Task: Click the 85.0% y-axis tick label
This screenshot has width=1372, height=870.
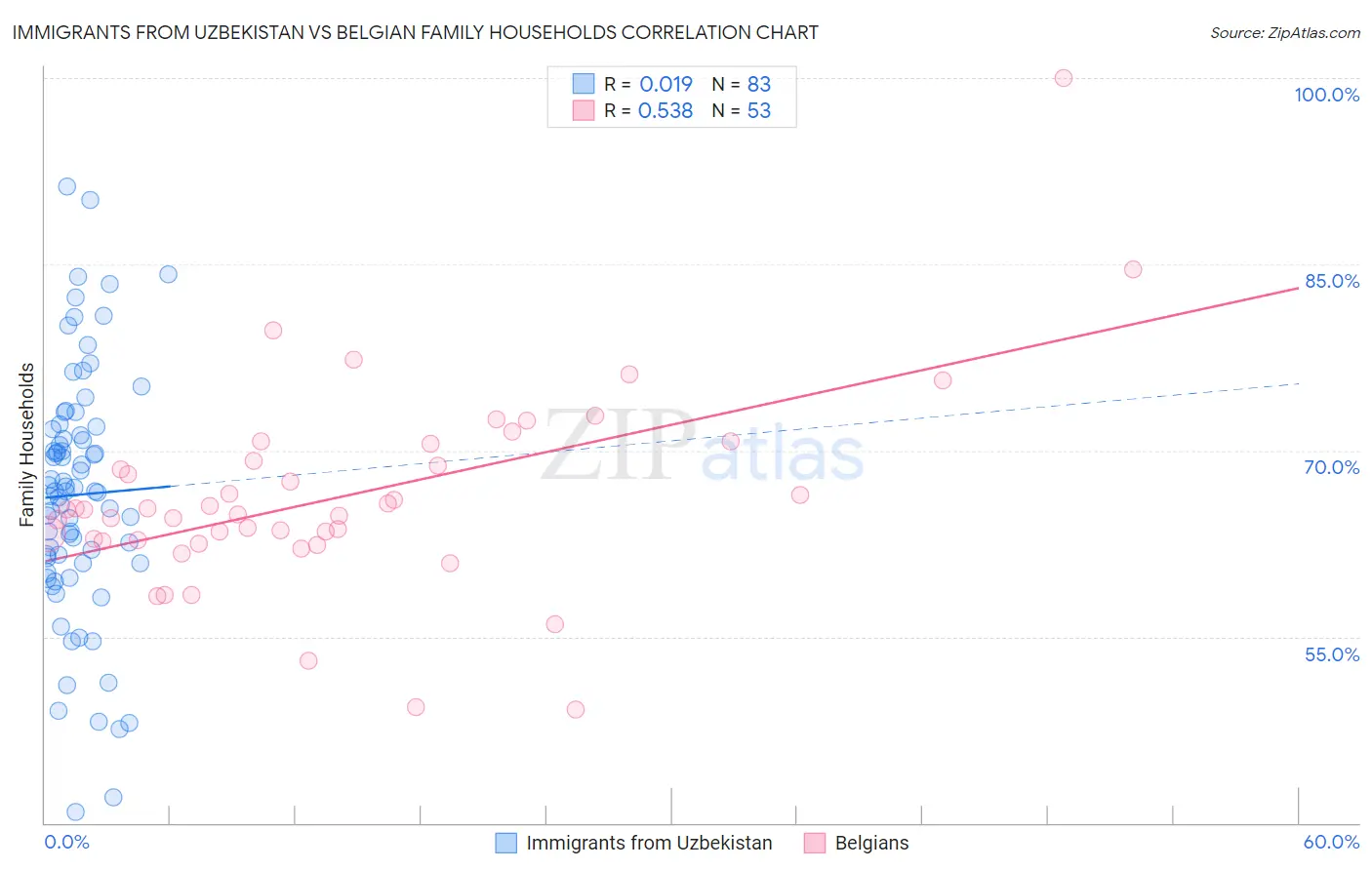Action: 1332,281
